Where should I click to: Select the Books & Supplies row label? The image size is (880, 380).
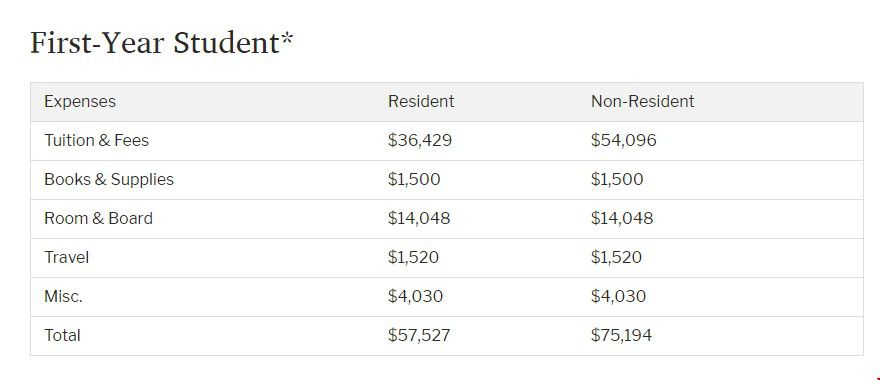coord(109,180)
